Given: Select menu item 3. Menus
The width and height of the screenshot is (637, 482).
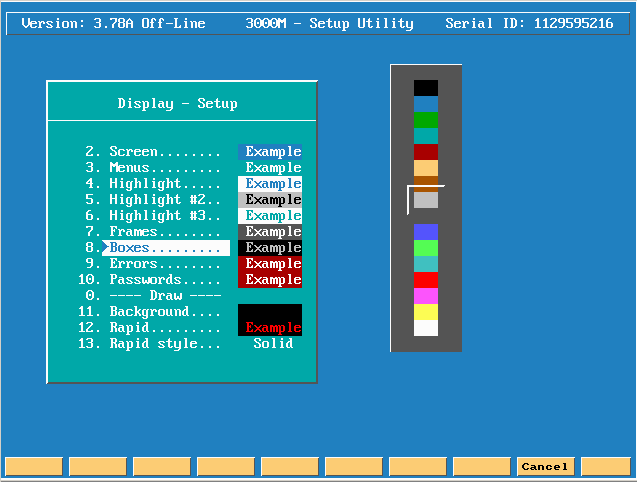Looking at the screenshot, I should click(x=153, y=167).
